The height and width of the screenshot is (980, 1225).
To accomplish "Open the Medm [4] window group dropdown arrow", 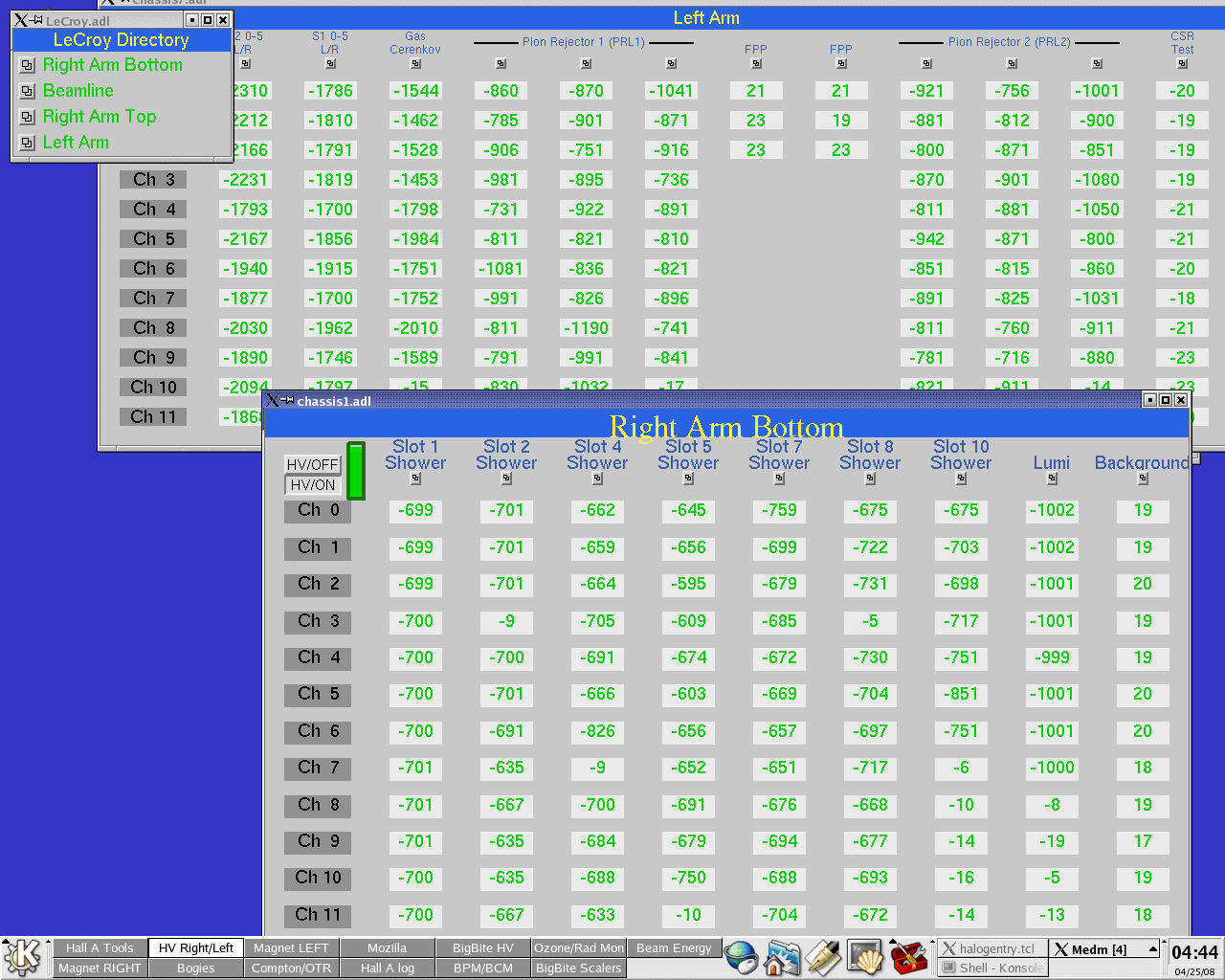I will point(1153,949).
